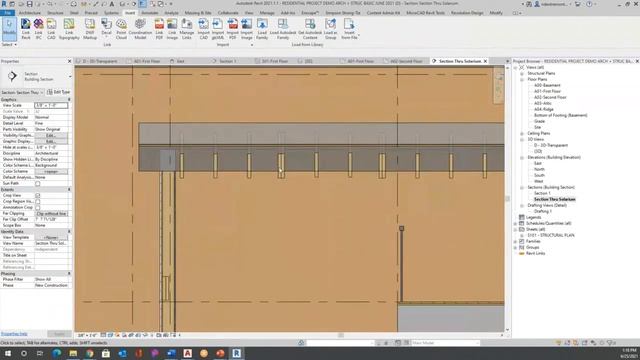Toggle Crop Region Visible checkbox
The width and height of the screenshot is (640, 360).
pos(38,201)
